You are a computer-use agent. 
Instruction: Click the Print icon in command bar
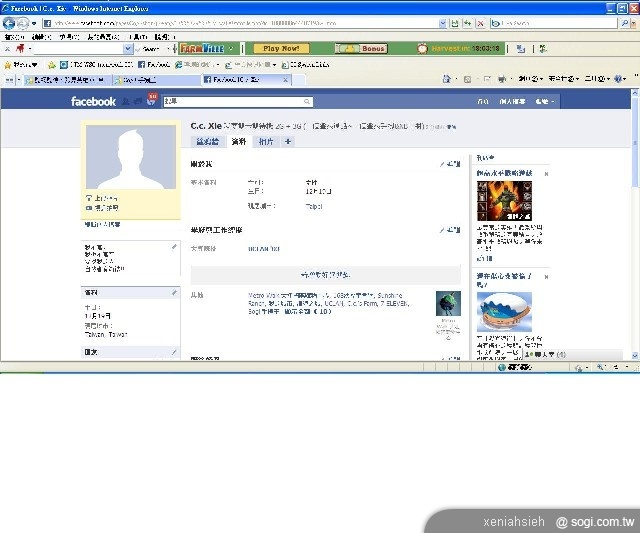click(502, 79)
